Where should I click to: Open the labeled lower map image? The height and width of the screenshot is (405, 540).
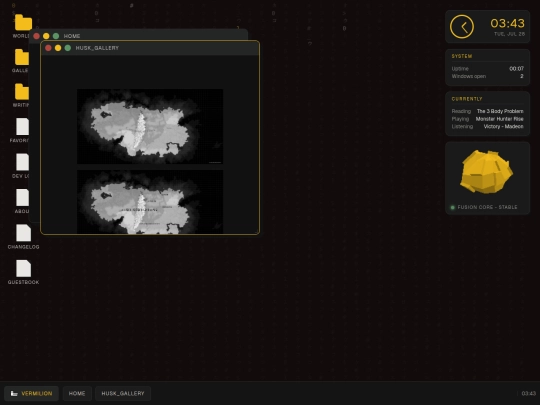(x=150, y=202)
